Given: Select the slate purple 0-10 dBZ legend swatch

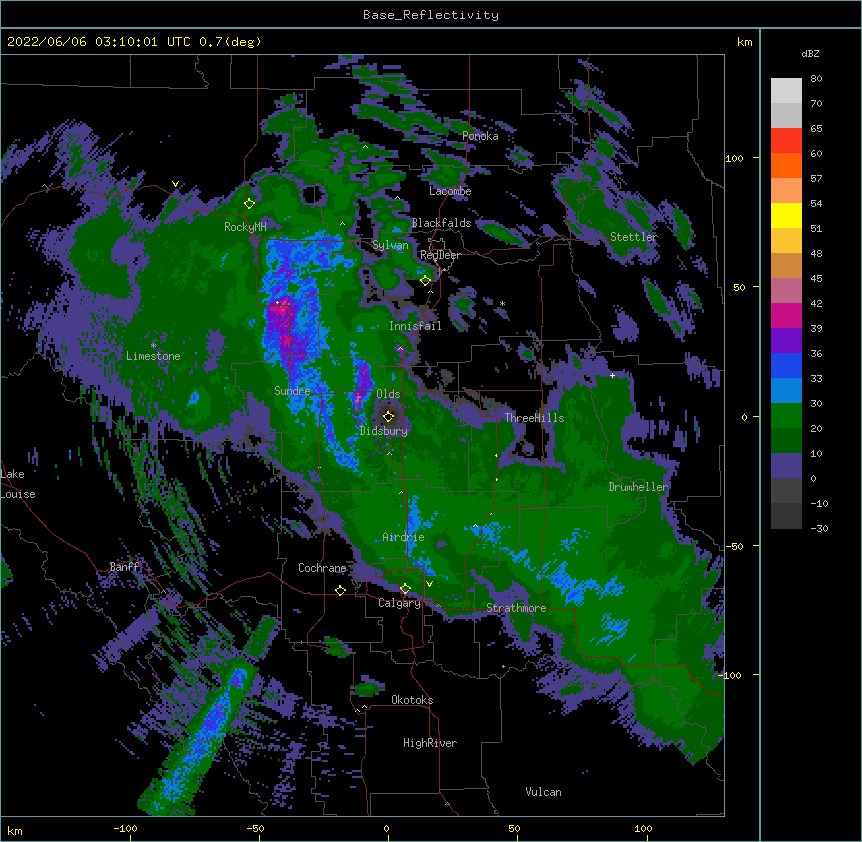Looking at the screenshot, I should (786, 466).
